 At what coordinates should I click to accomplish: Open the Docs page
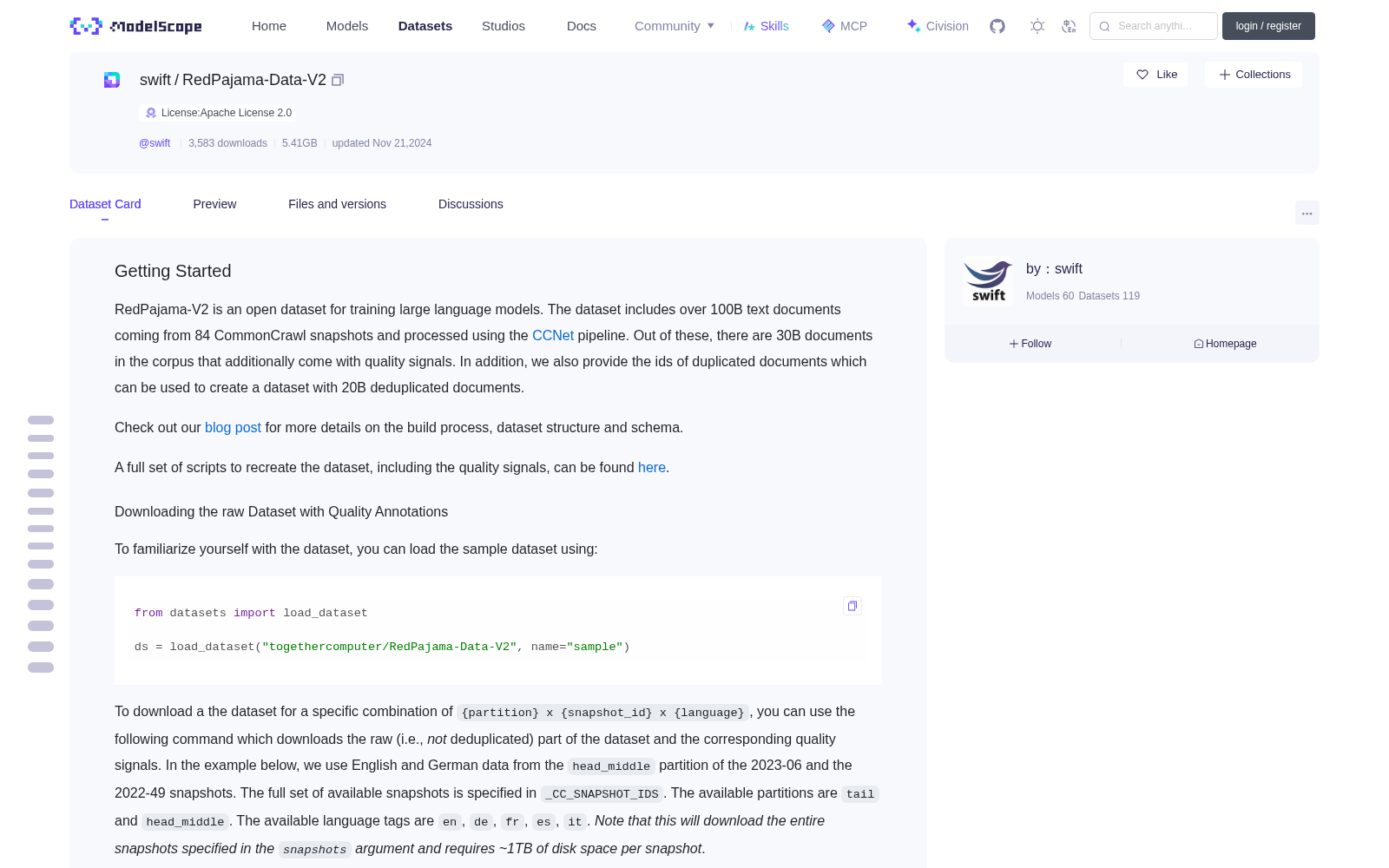pos(582,26)
